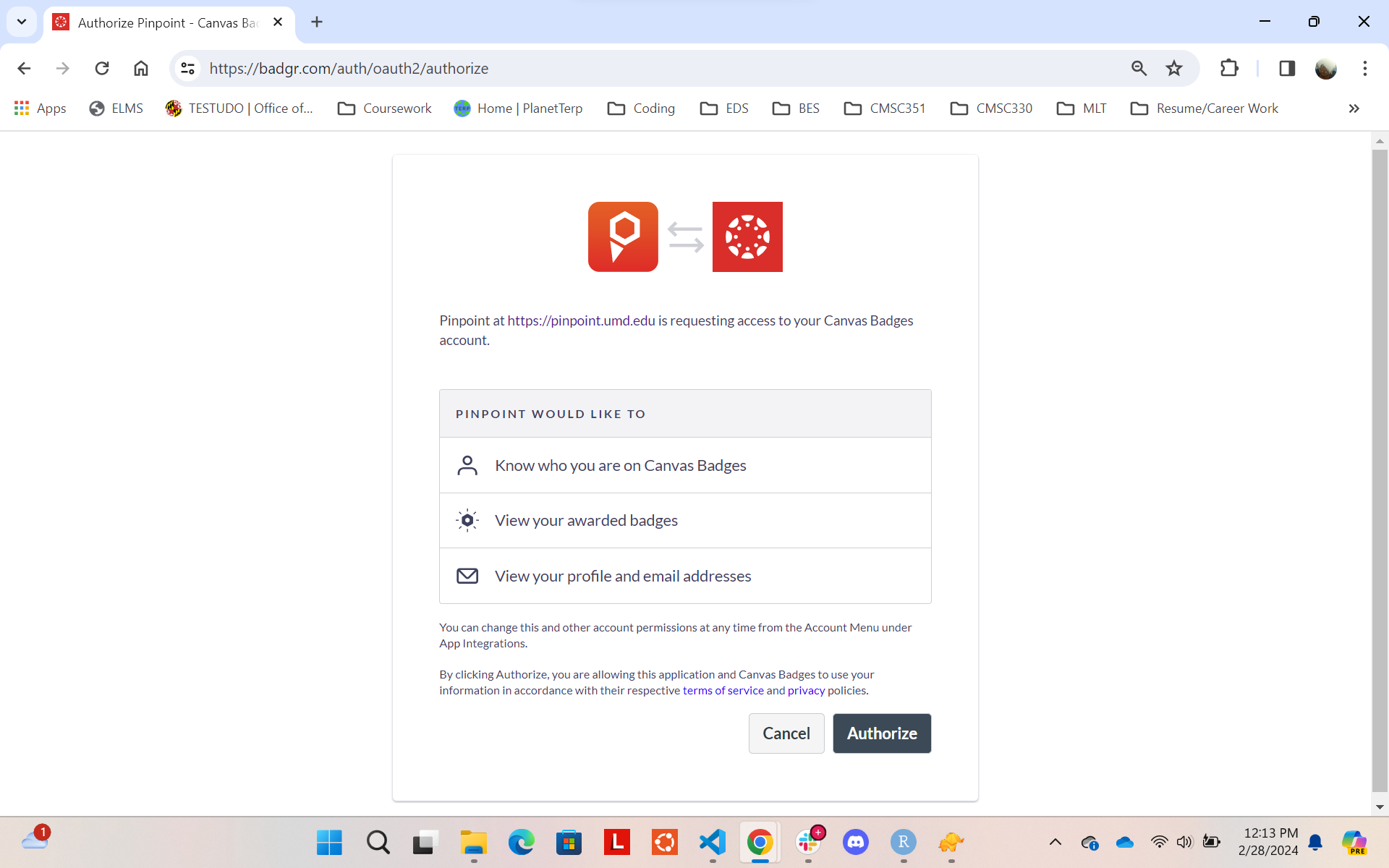Image resolution: width=1389 pixels, height=868 pixels.
Task: Click the Cancel button
Action: tap(787, 733)
